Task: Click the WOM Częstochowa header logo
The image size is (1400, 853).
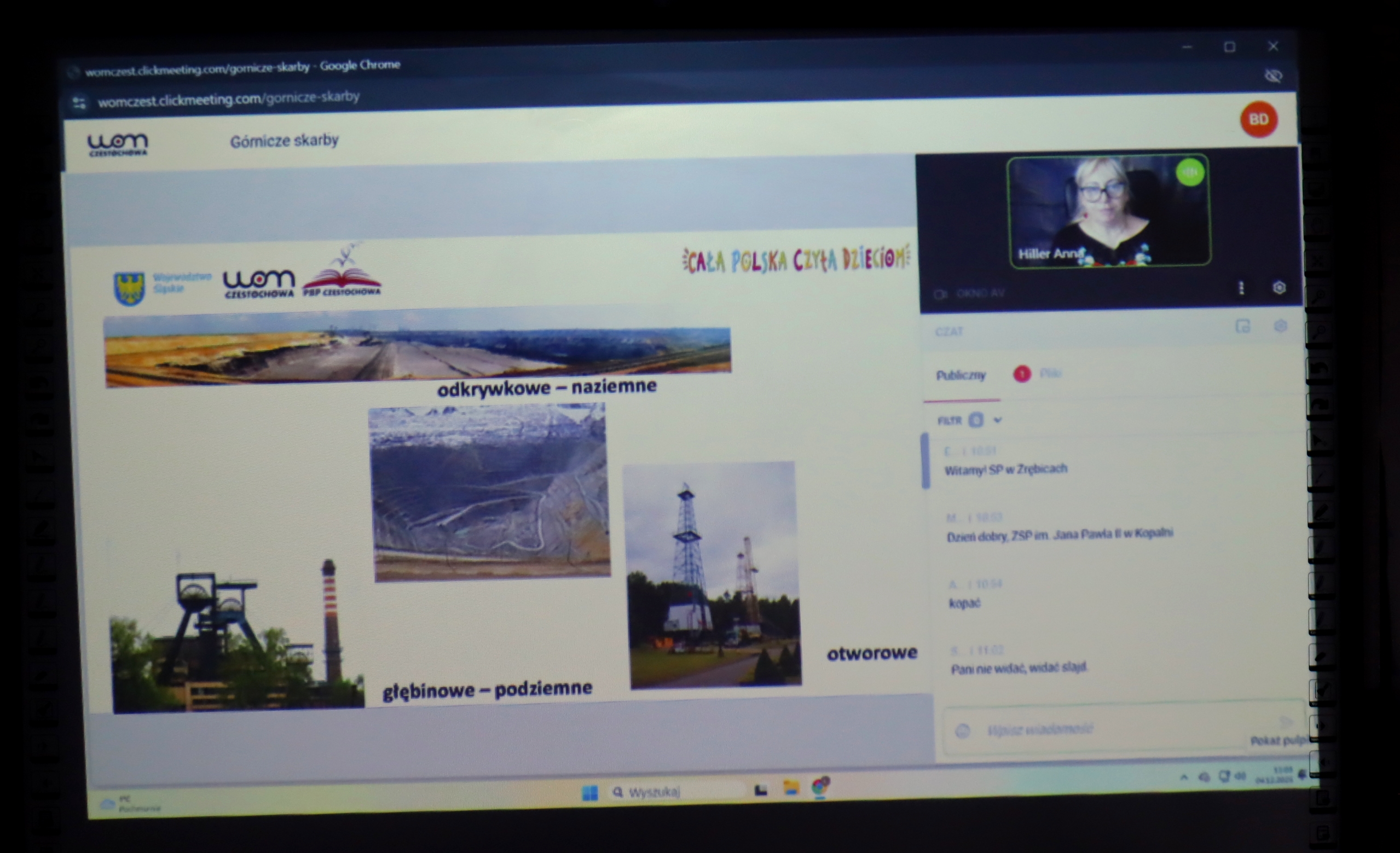Action: [x=118, y=144]
